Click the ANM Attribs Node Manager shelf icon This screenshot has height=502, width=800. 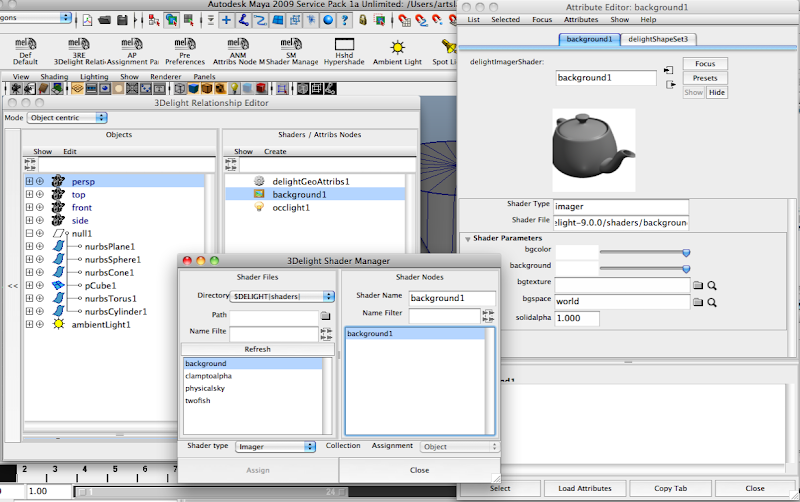pos(238,51)
